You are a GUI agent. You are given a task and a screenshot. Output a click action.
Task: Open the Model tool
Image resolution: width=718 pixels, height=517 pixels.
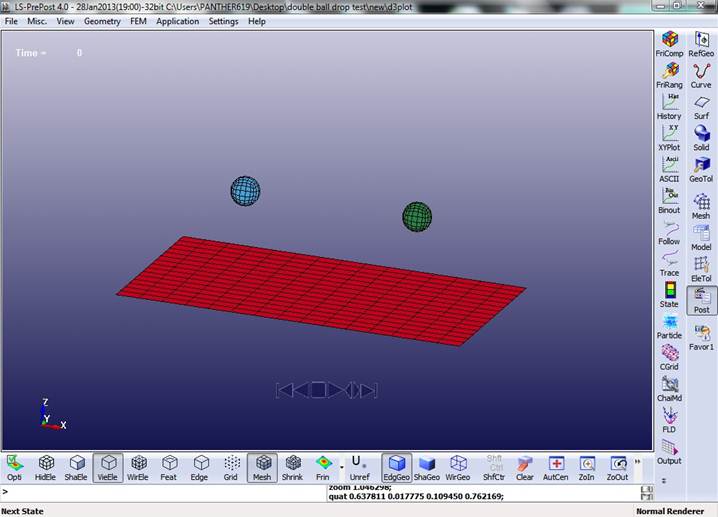[701, 238]
